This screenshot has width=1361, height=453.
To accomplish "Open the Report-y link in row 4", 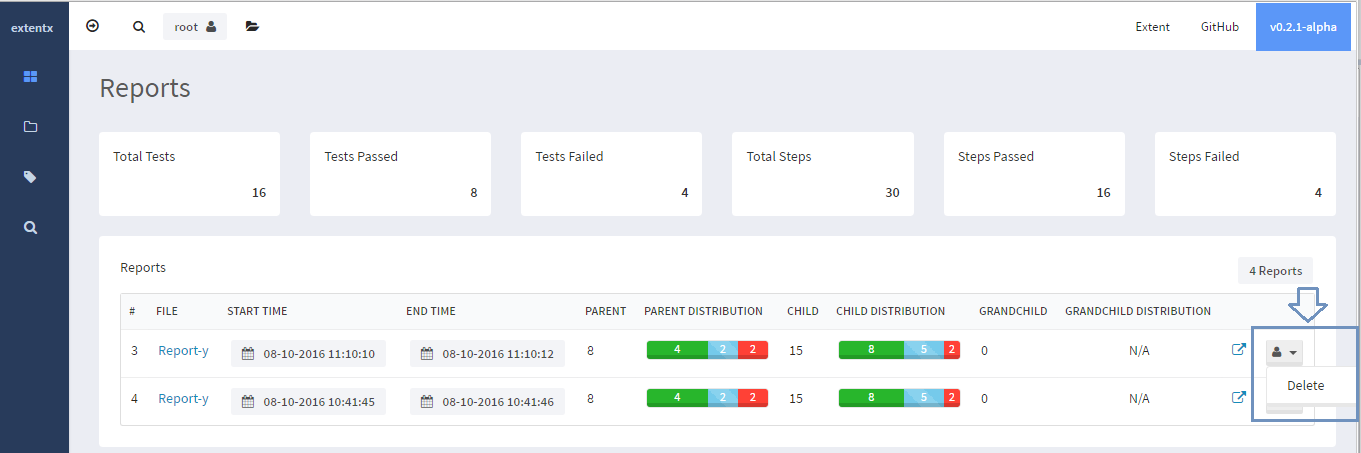I will point(183,398).
